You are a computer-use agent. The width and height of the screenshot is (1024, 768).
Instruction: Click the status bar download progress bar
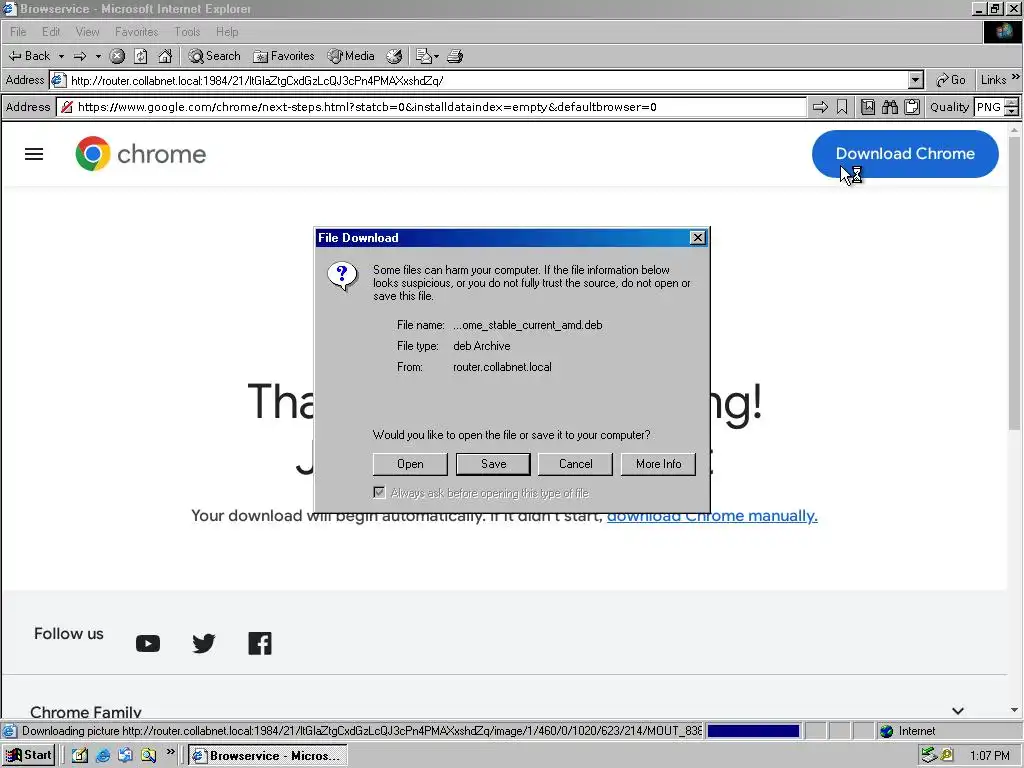pyautogui.click(x=754, y=731)
